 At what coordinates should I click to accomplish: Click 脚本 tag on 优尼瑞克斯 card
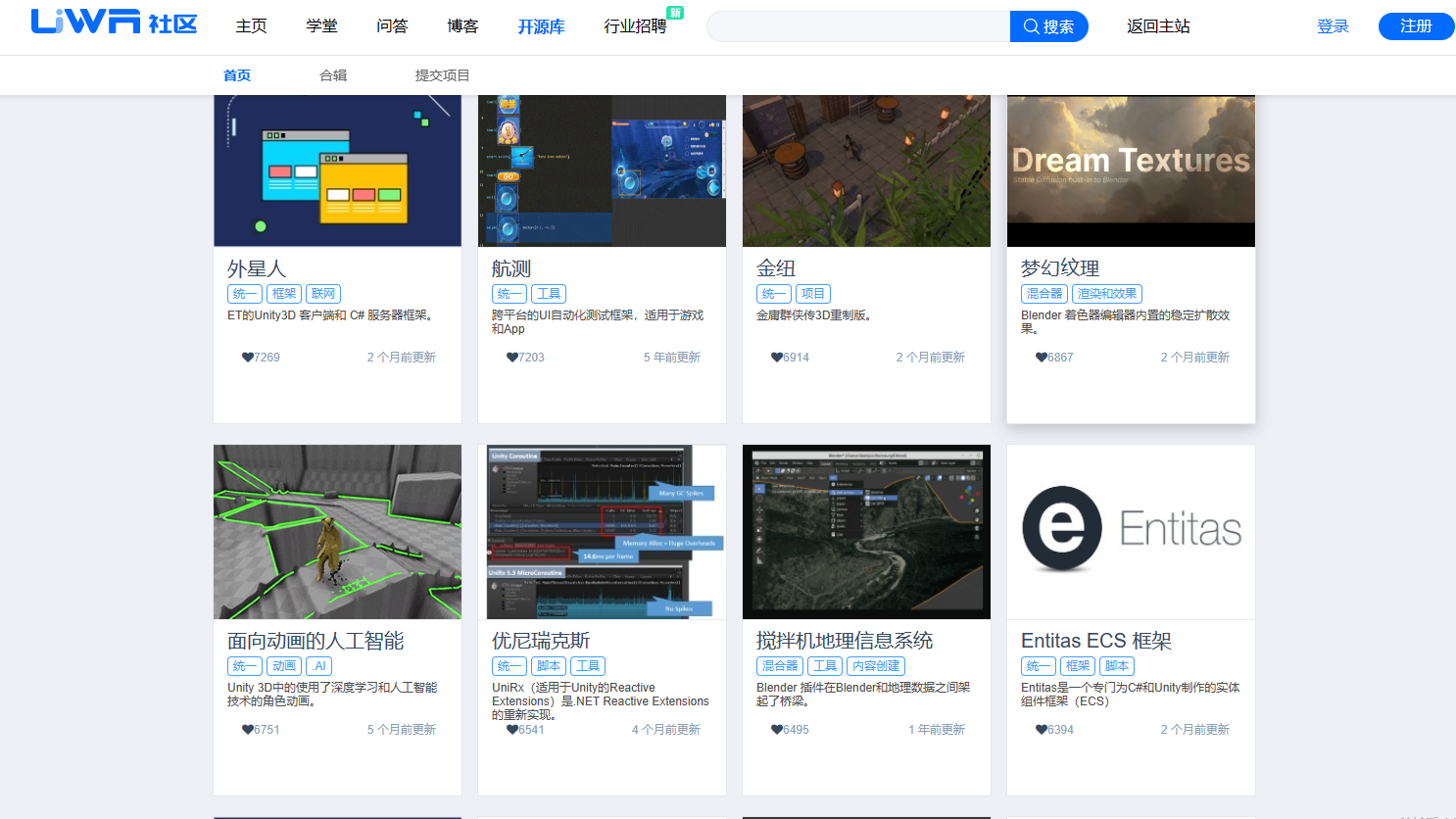549,666
